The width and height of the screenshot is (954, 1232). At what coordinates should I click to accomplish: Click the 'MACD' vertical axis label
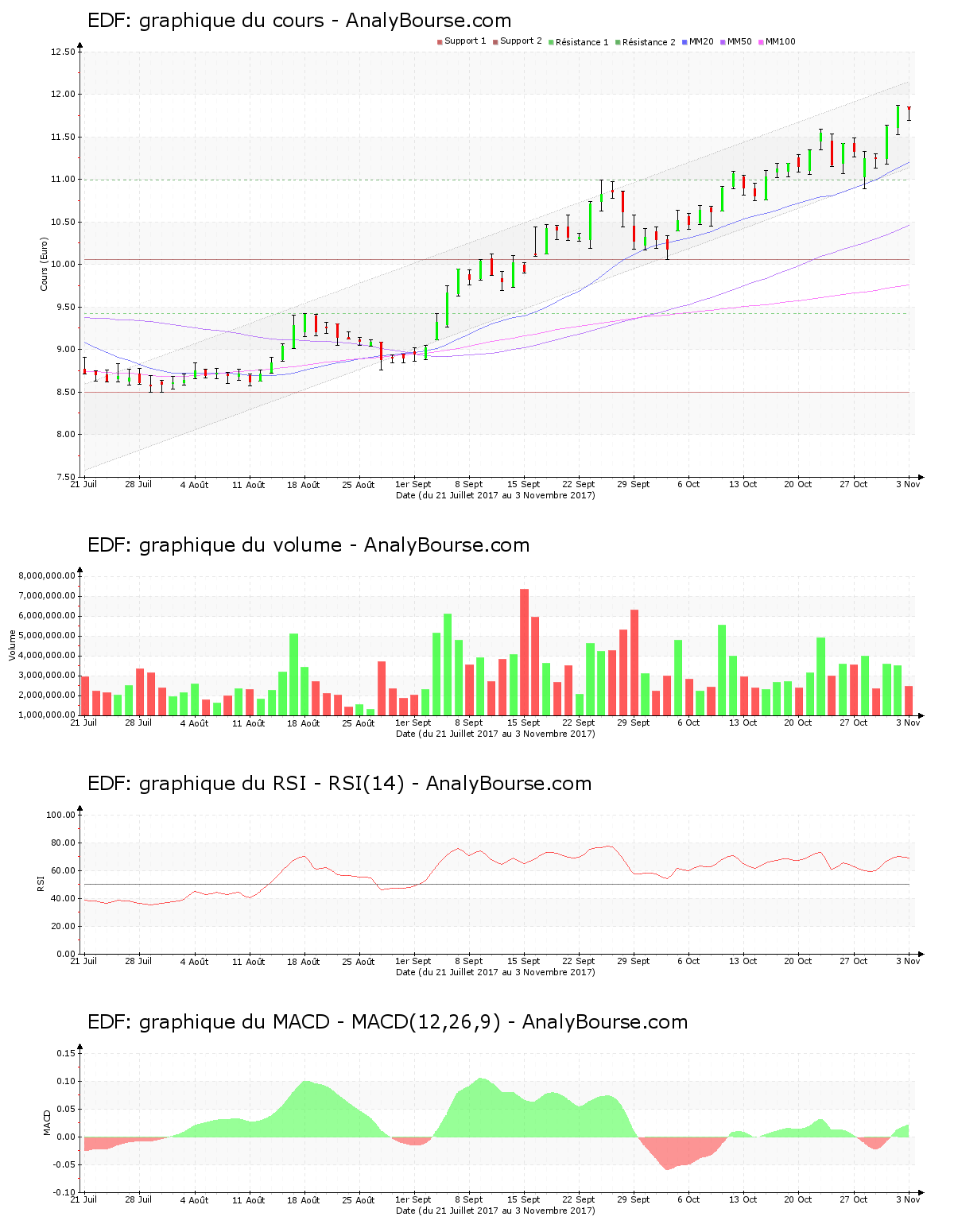tap(47, 1122)
